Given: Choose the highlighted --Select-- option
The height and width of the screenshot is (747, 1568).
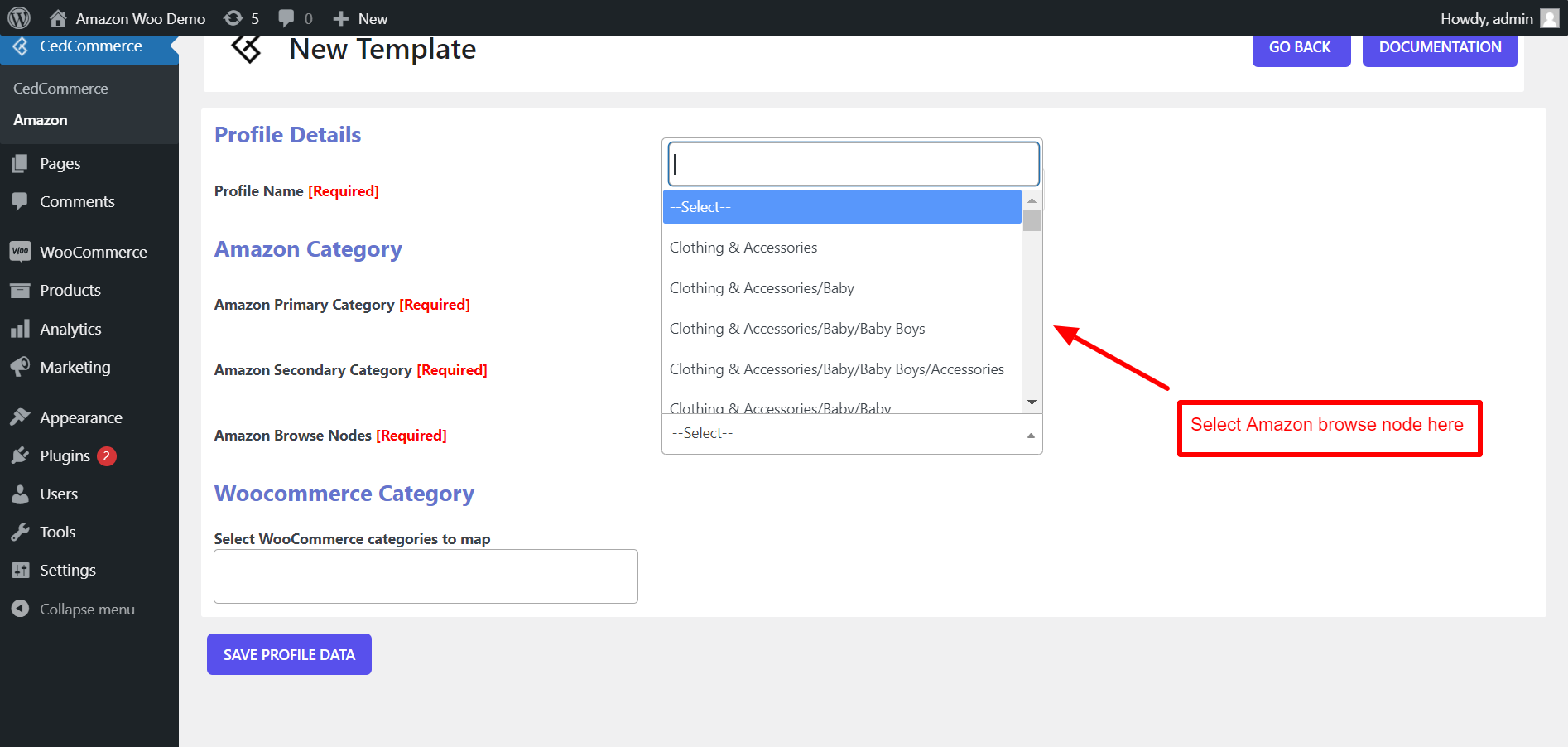Looking at the screenshot, I should click(x=842, y=207).
